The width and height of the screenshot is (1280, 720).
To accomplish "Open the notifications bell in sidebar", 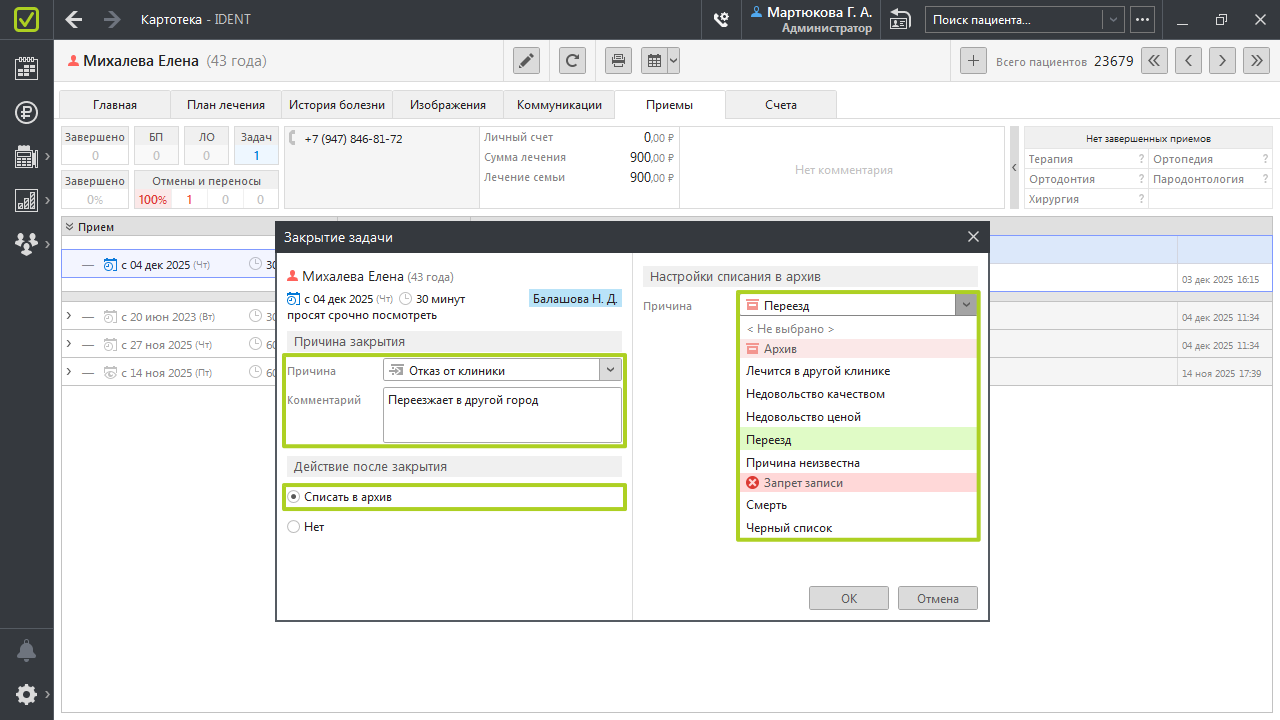I will coord(27,651).
